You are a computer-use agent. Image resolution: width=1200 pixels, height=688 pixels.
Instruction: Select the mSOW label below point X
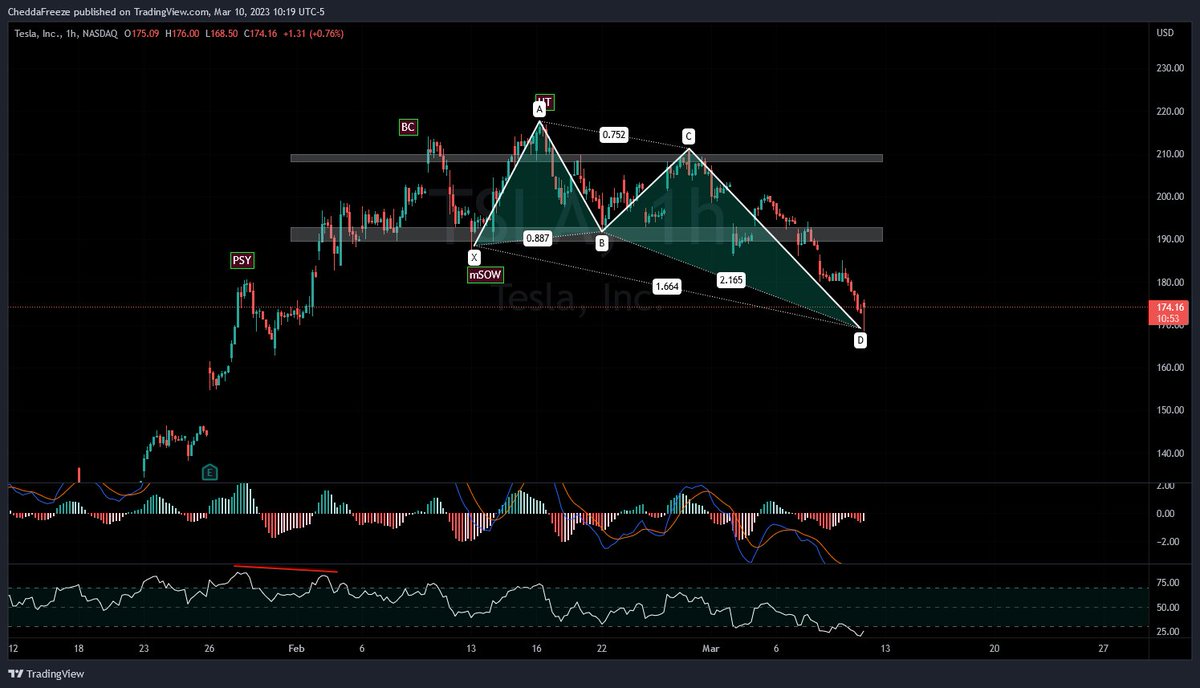[x=484, y=274]
